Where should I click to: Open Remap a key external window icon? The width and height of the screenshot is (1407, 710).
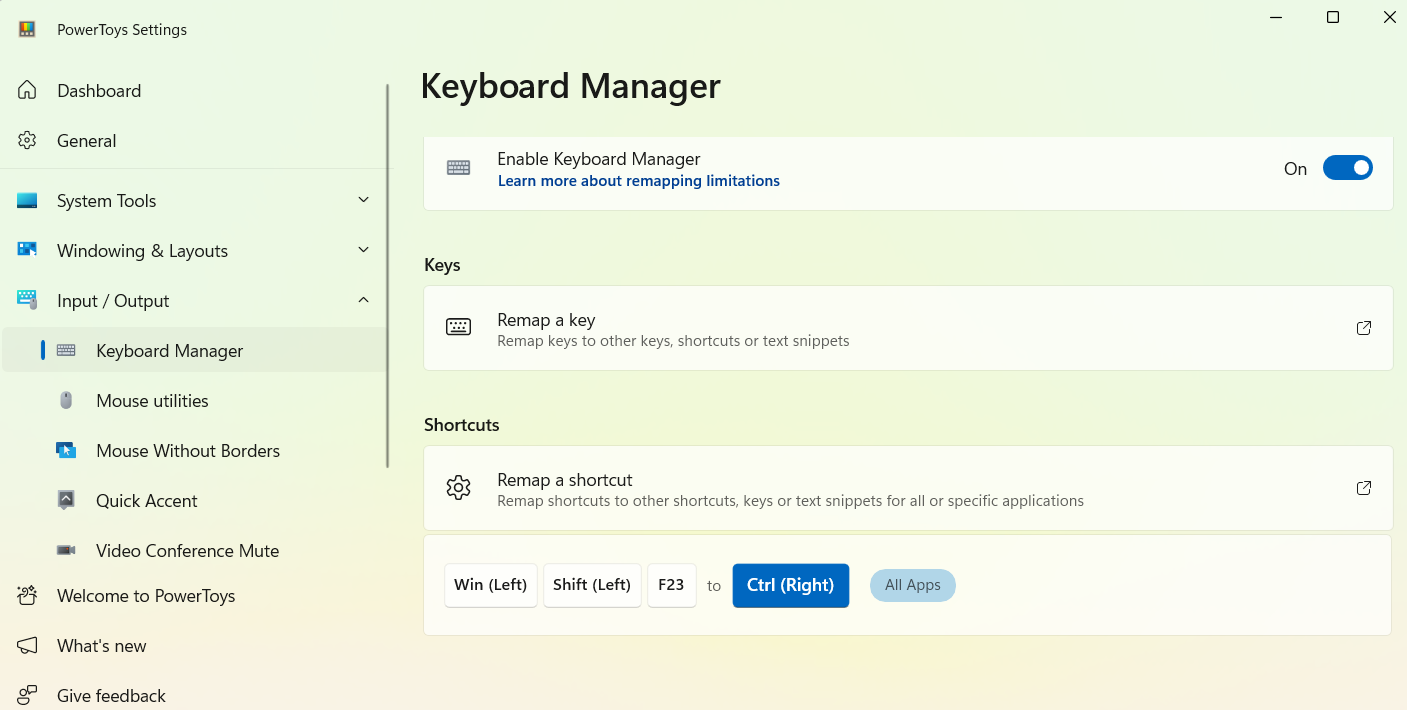(1364, 328)
